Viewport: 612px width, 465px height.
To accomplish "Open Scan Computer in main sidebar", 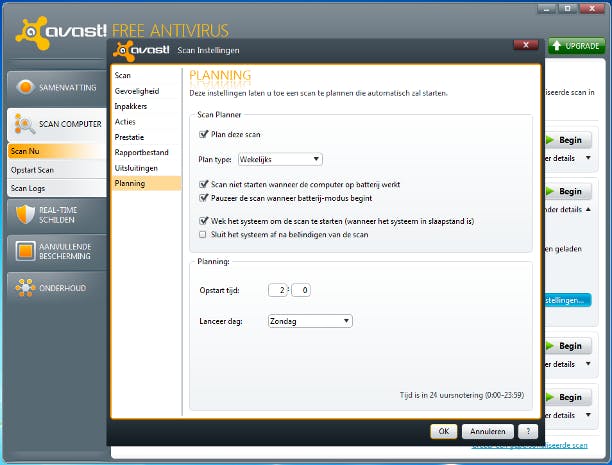I will coord(57,124).
